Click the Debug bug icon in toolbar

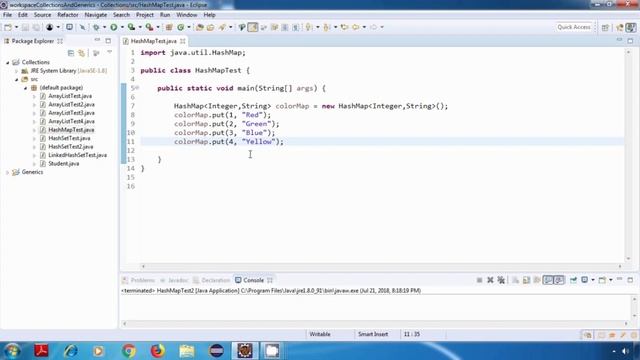click(x=96, y=27)
